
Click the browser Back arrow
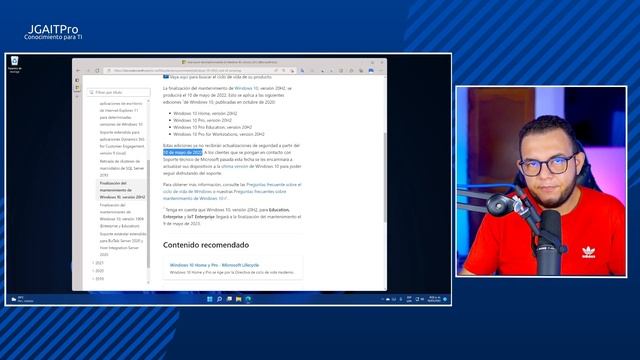click(x=78, y=71)
